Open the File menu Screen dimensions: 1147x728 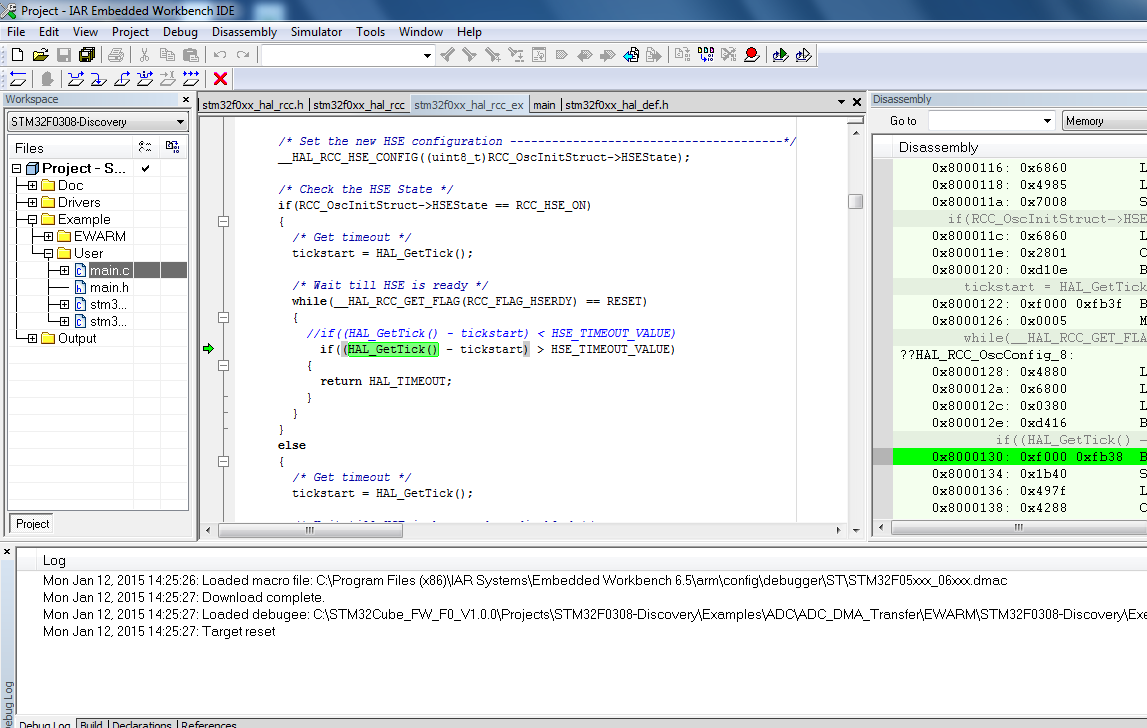coord(16,31)
